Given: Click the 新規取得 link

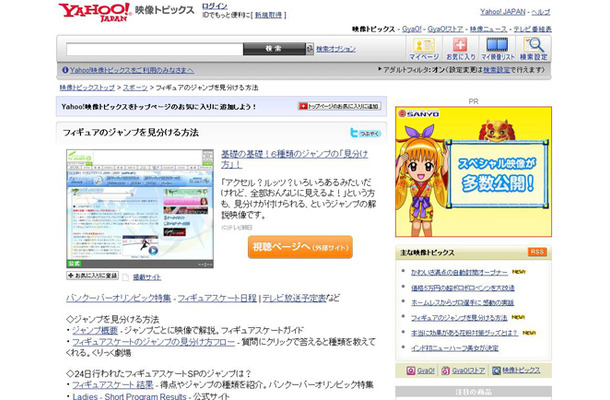Looking at the screenshot, I should click(x=268, y=15).
